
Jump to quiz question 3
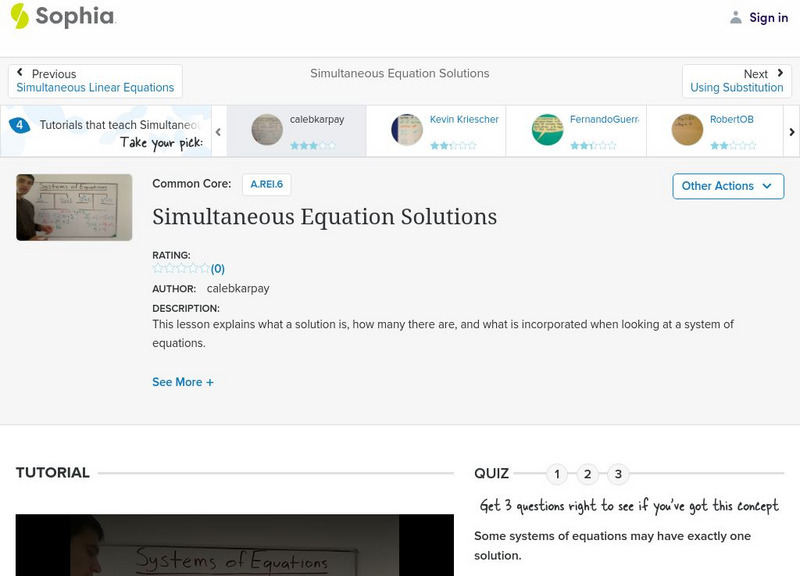(618, 474)
